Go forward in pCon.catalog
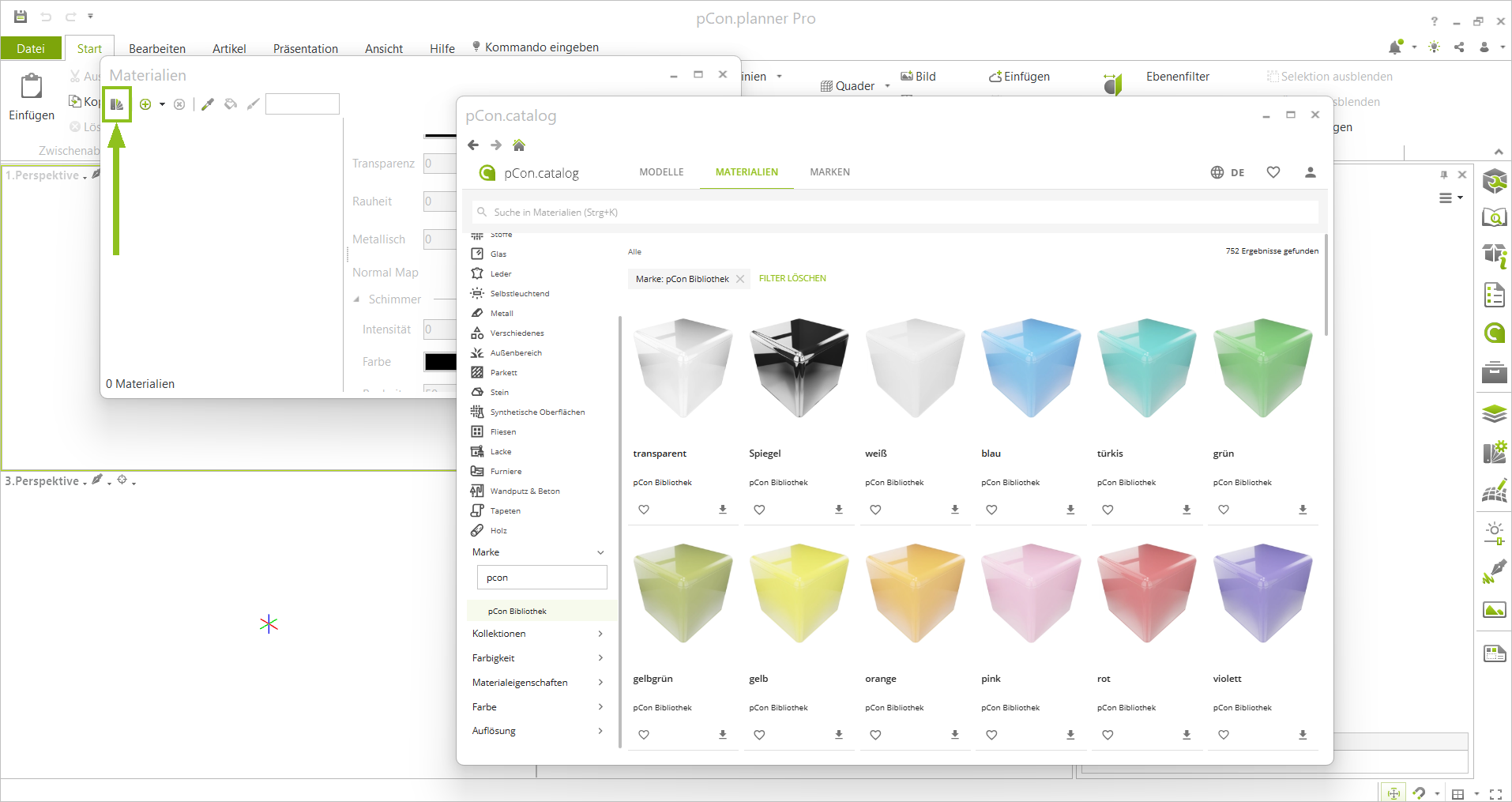 (496, 145)
